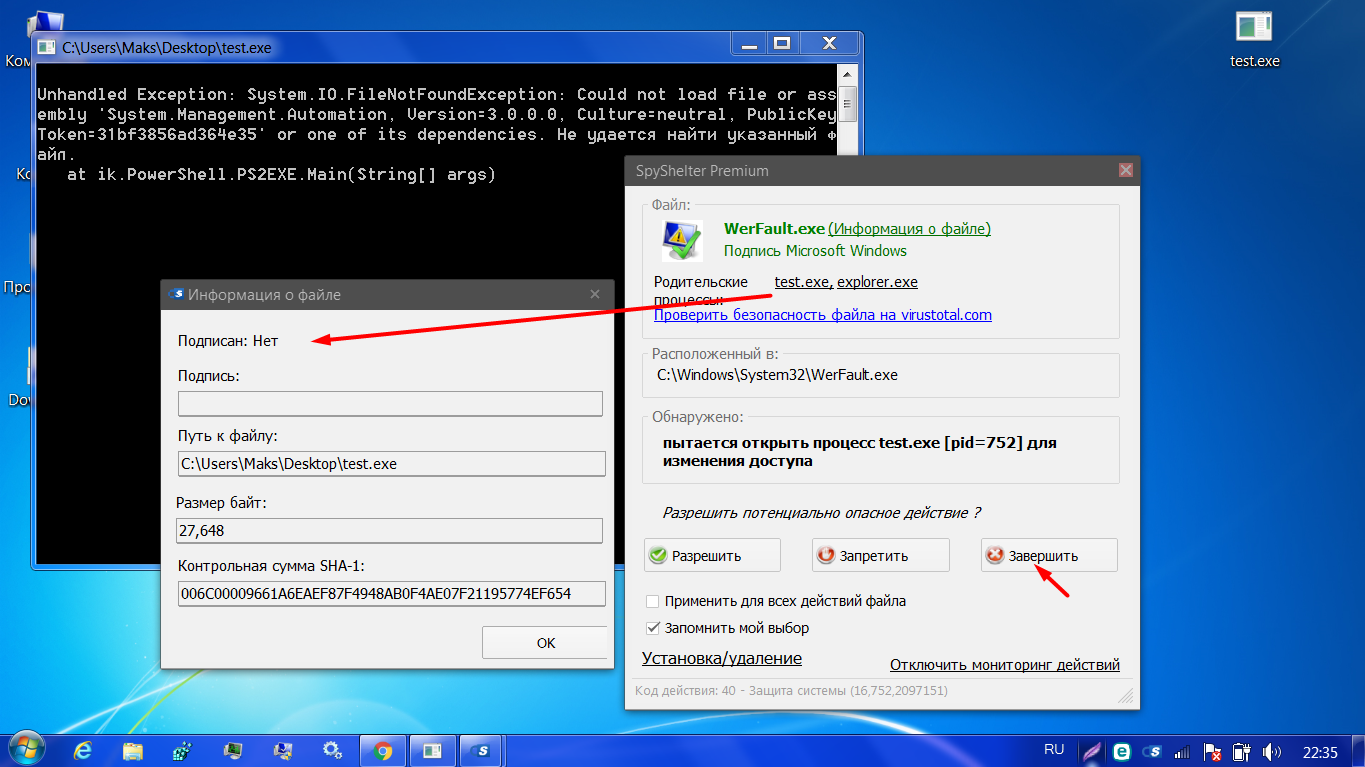Screen dimensions: 1365x767
Task: Click the Show desktop button at the taskbar end
Action: tap(1358, 750)
